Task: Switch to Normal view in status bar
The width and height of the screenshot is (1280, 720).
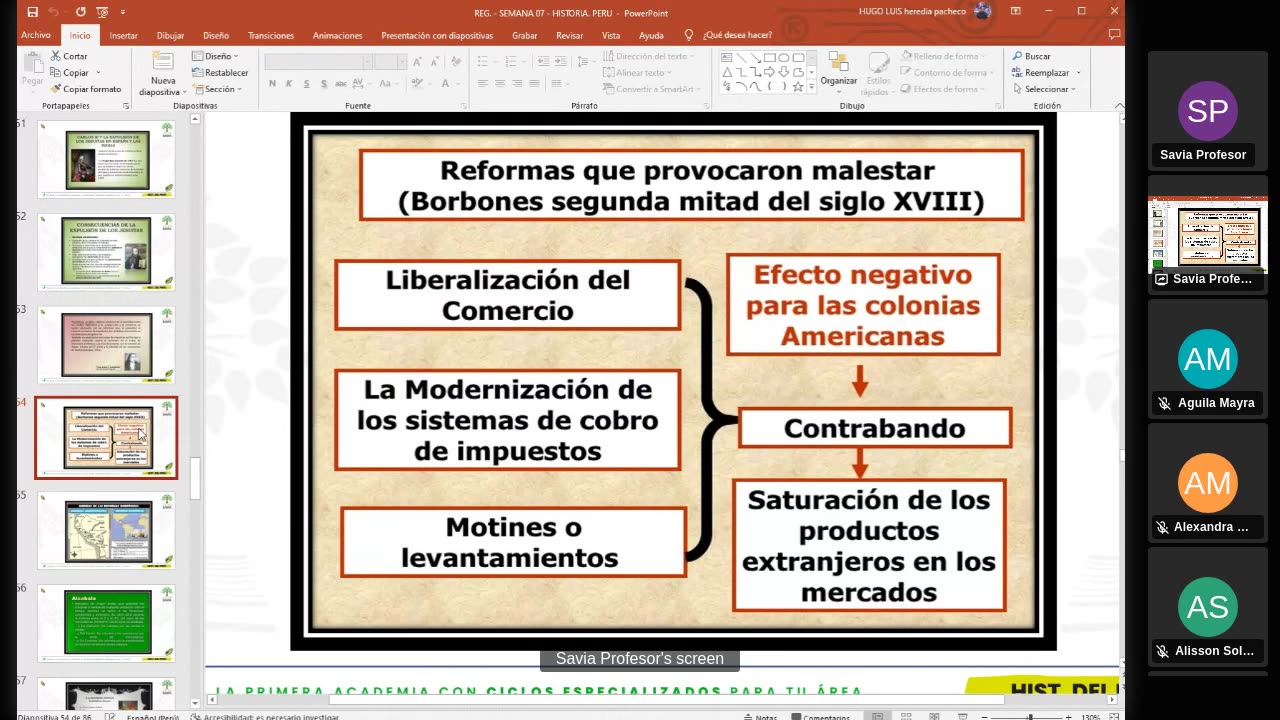Action: pyautogui.click(x=877, y=716)
